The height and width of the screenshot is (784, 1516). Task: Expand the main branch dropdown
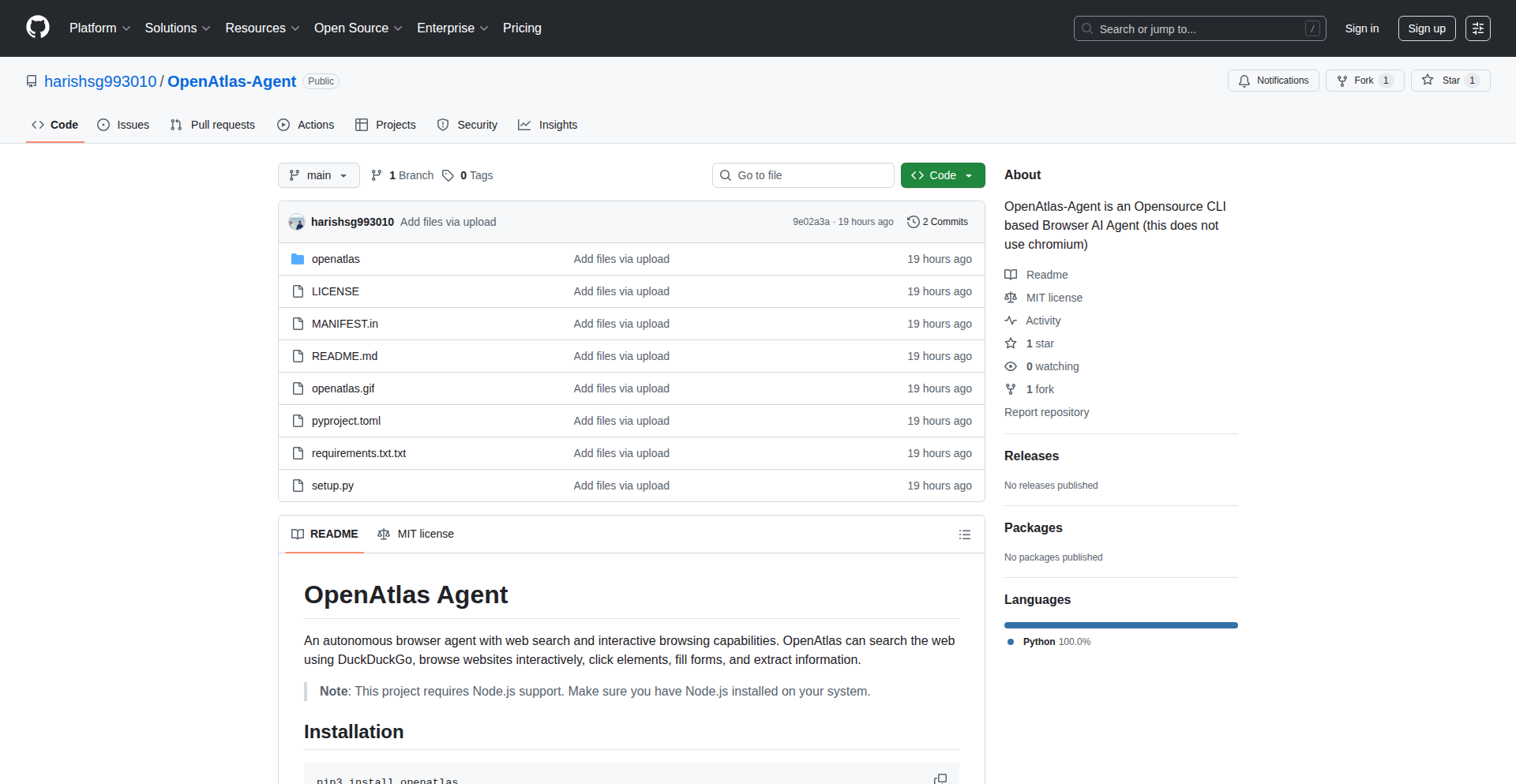click(318, 175)
